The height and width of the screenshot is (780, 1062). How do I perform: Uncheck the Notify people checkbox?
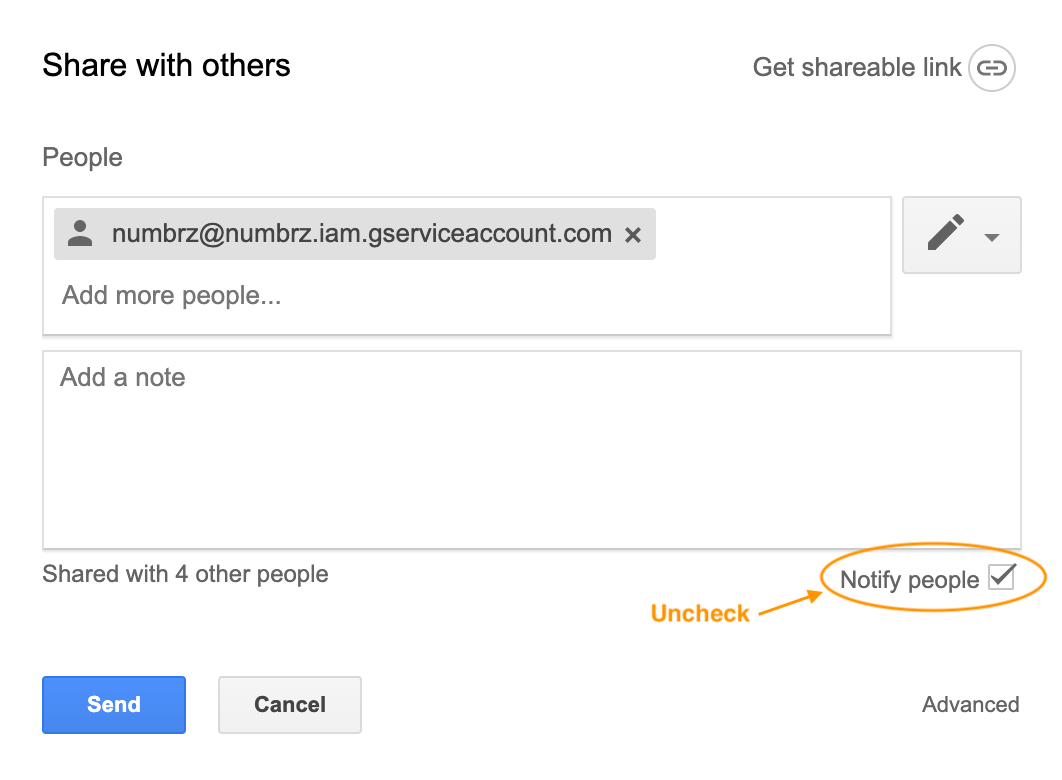(x=1002, y=577)
